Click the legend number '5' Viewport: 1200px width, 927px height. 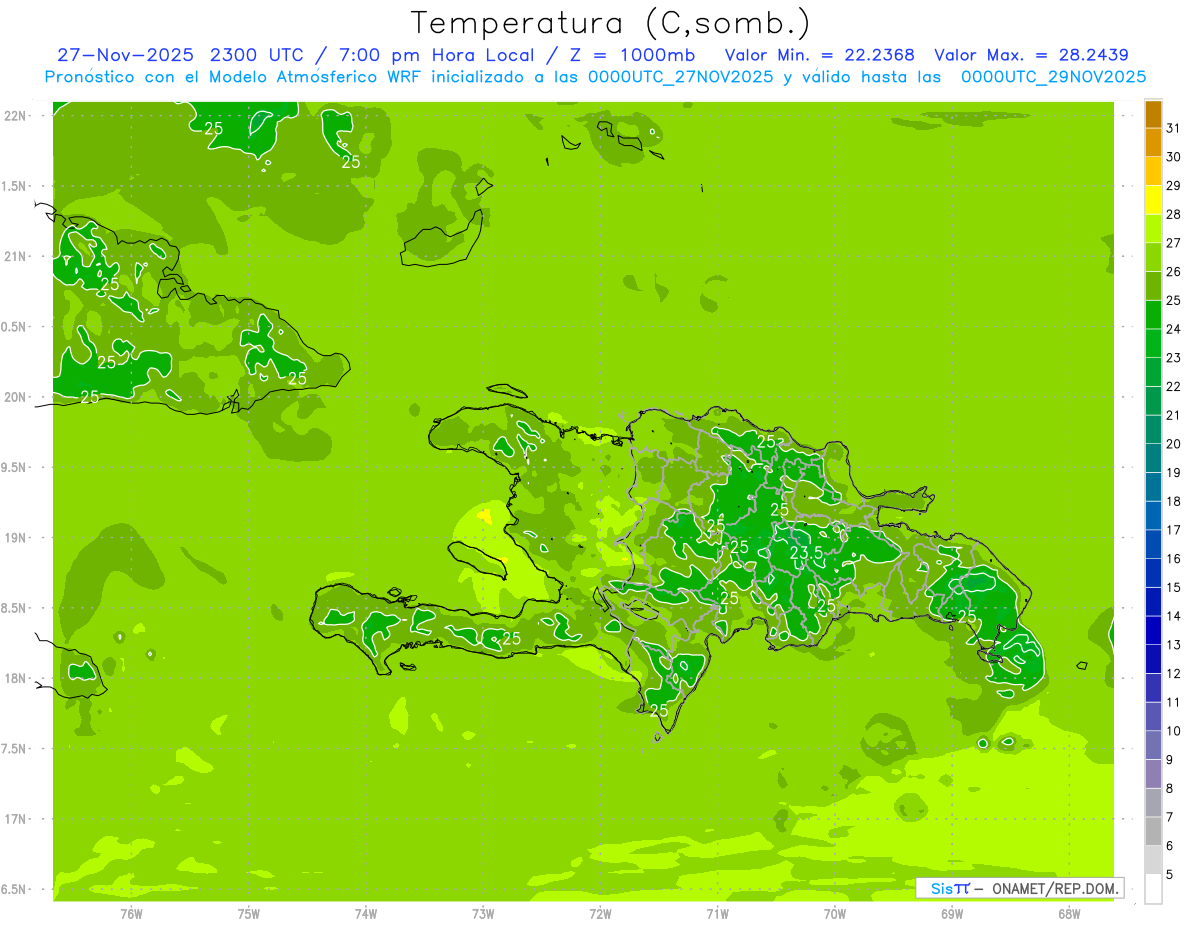1170,875
